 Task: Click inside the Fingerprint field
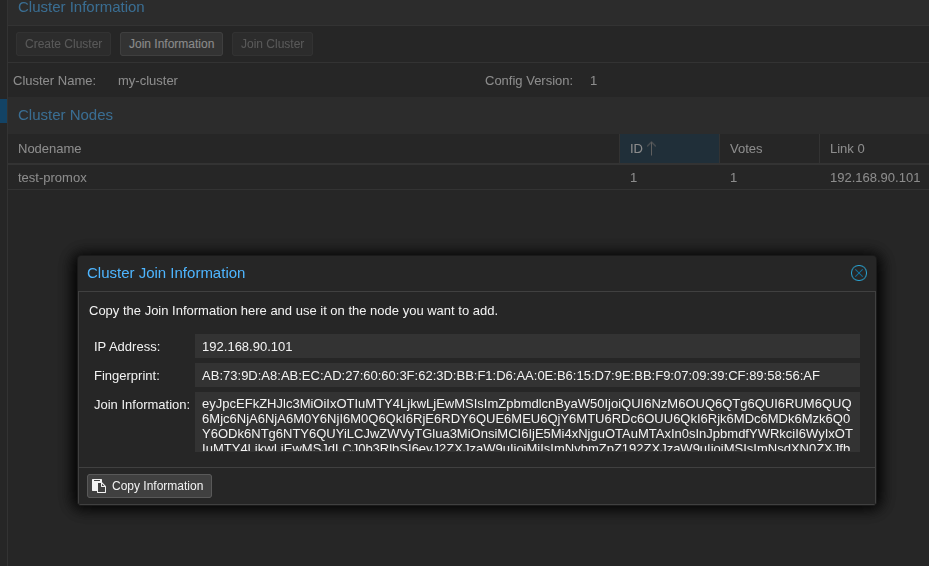(x=526, y=376)
